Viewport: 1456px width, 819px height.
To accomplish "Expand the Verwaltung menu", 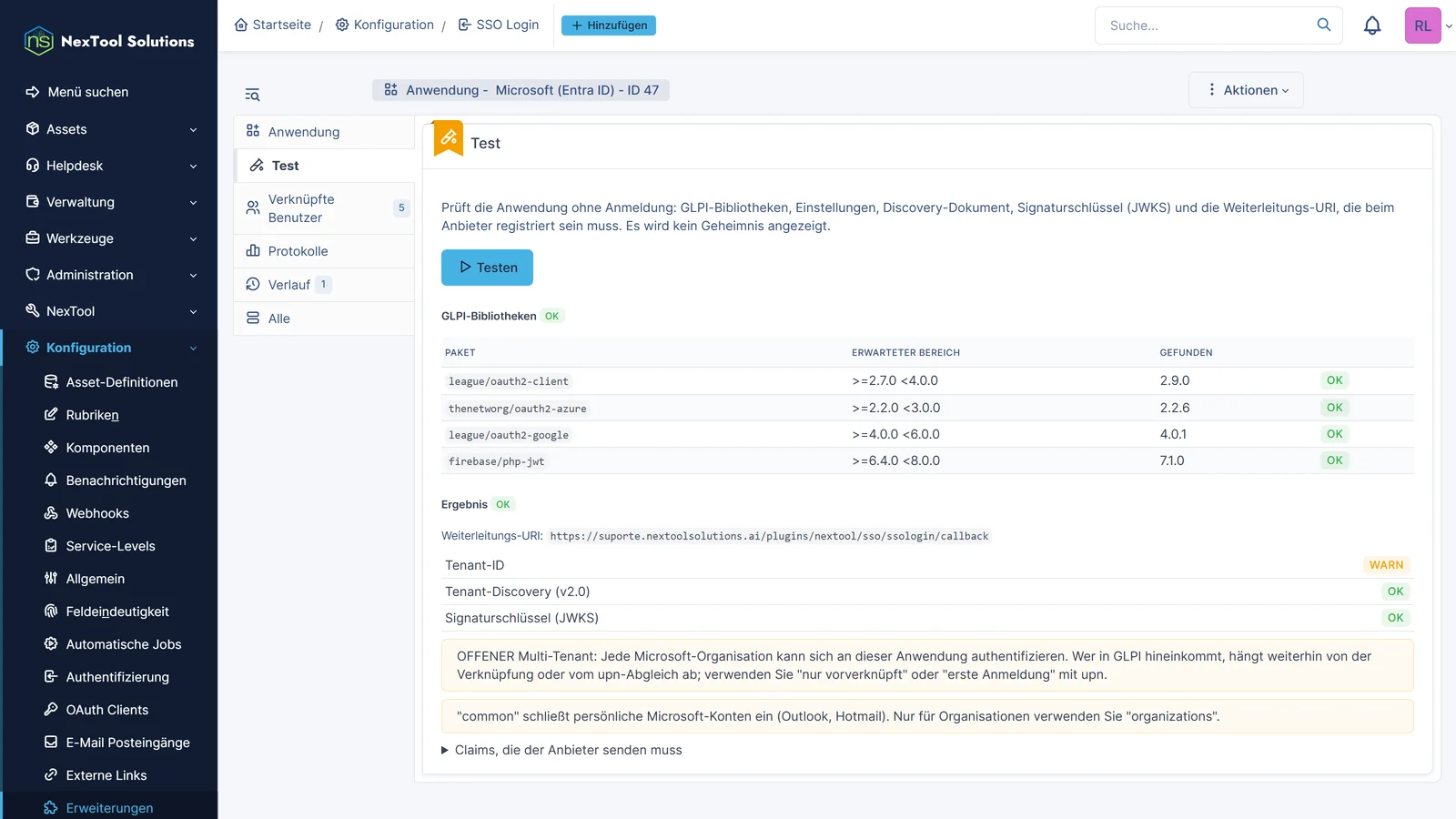I will pos(109,202).
